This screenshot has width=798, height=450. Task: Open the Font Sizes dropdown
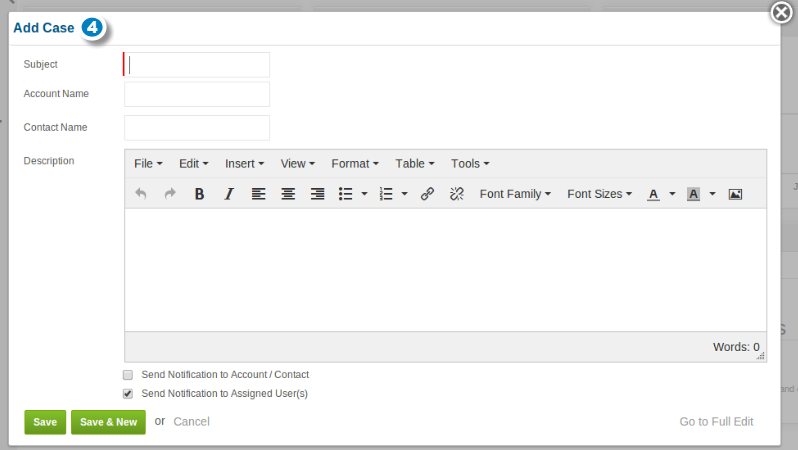pos(600,194)
